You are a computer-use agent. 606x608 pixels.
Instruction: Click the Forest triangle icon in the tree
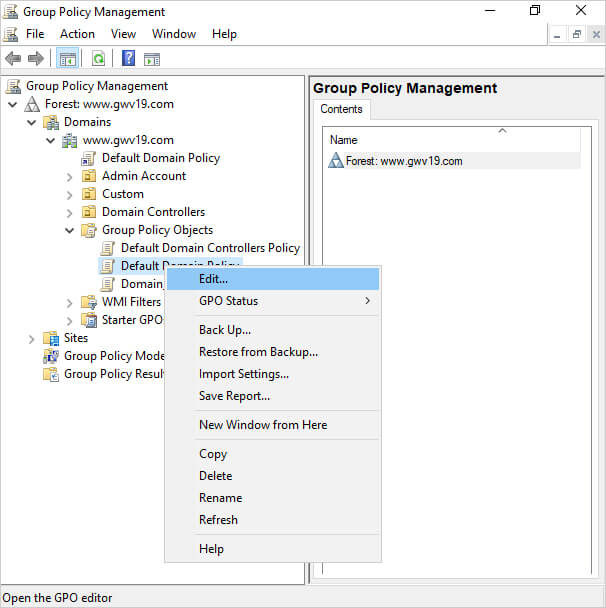tap(32, 104)
